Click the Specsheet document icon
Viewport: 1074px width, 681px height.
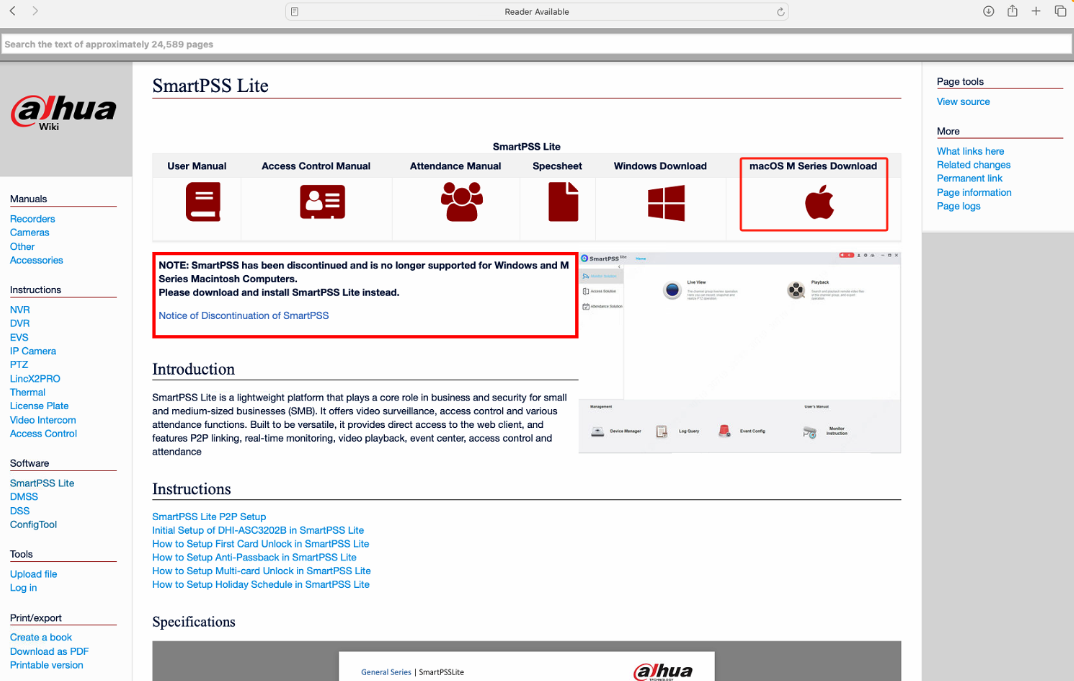point(563,202)
